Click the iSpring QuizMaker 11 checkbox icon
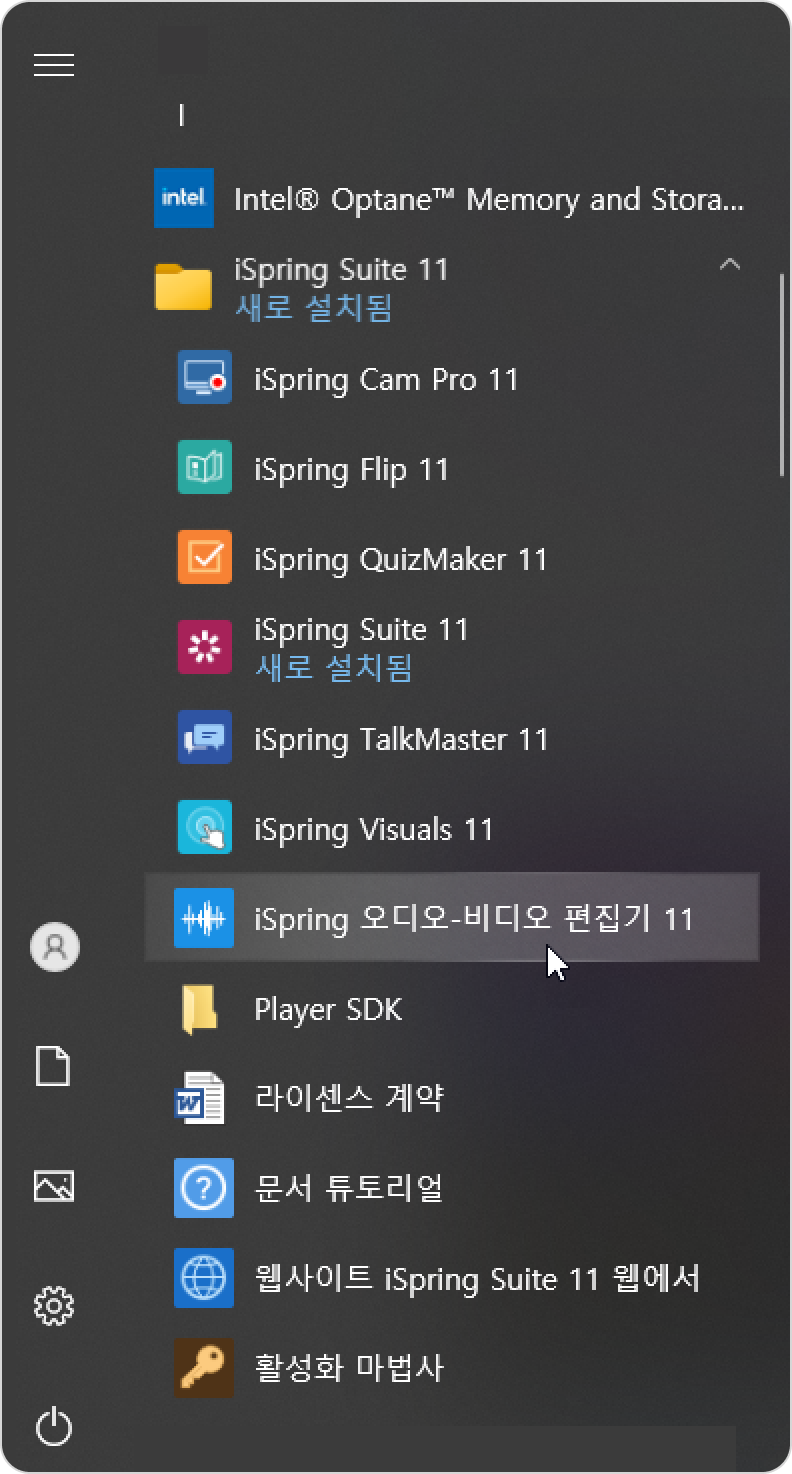 coord(204,558)
